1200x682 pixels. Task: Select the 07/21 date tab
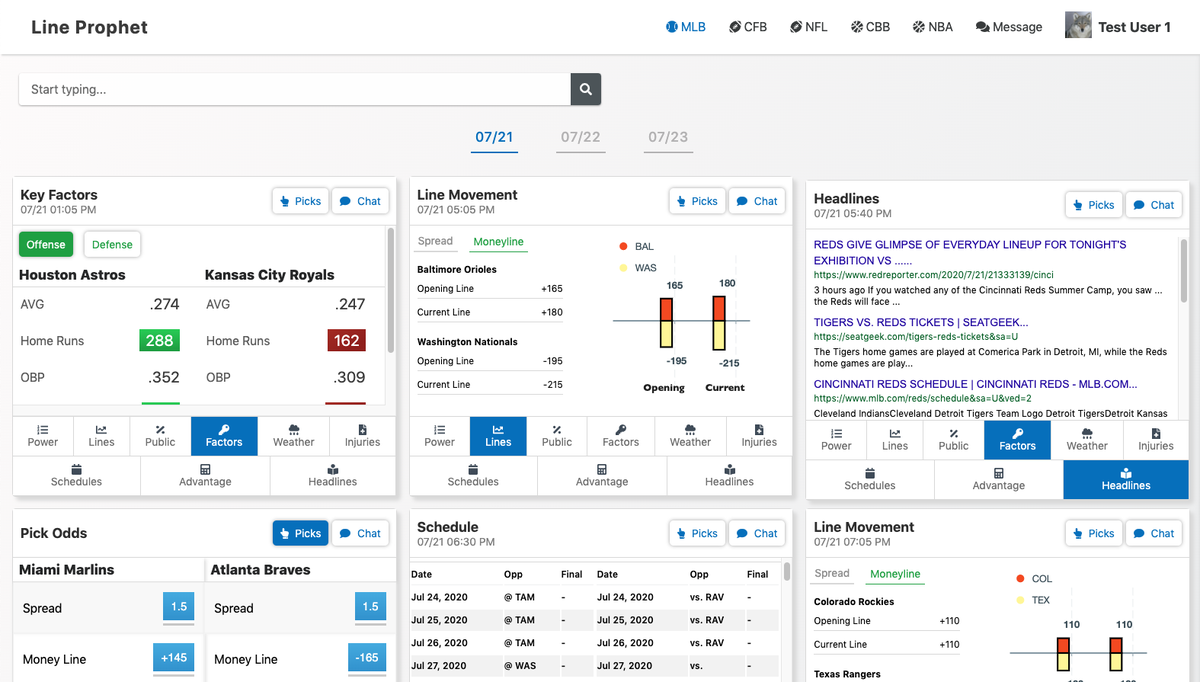494,137
